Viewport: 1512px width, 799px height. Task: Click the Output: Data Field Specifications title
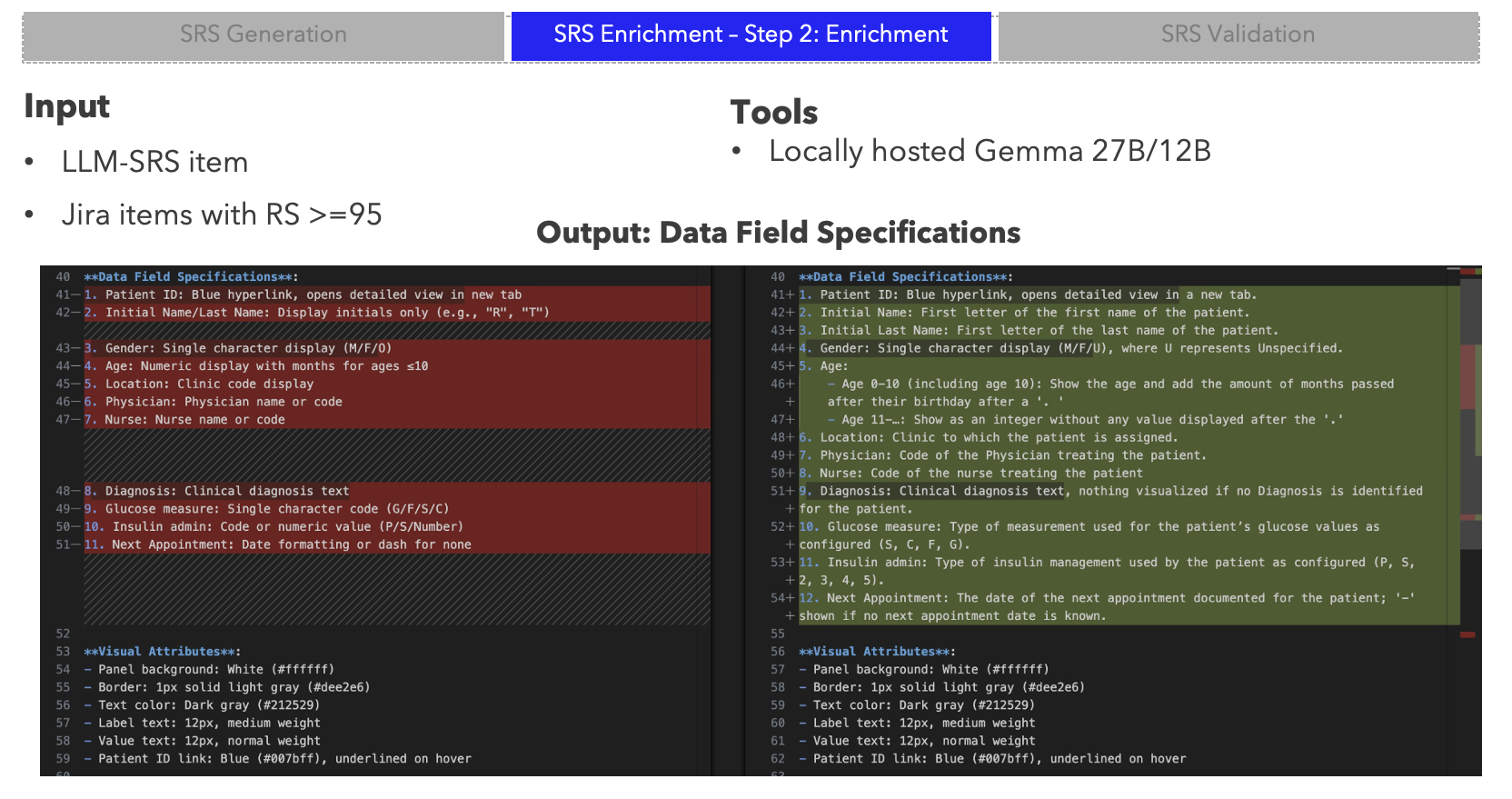778,233
